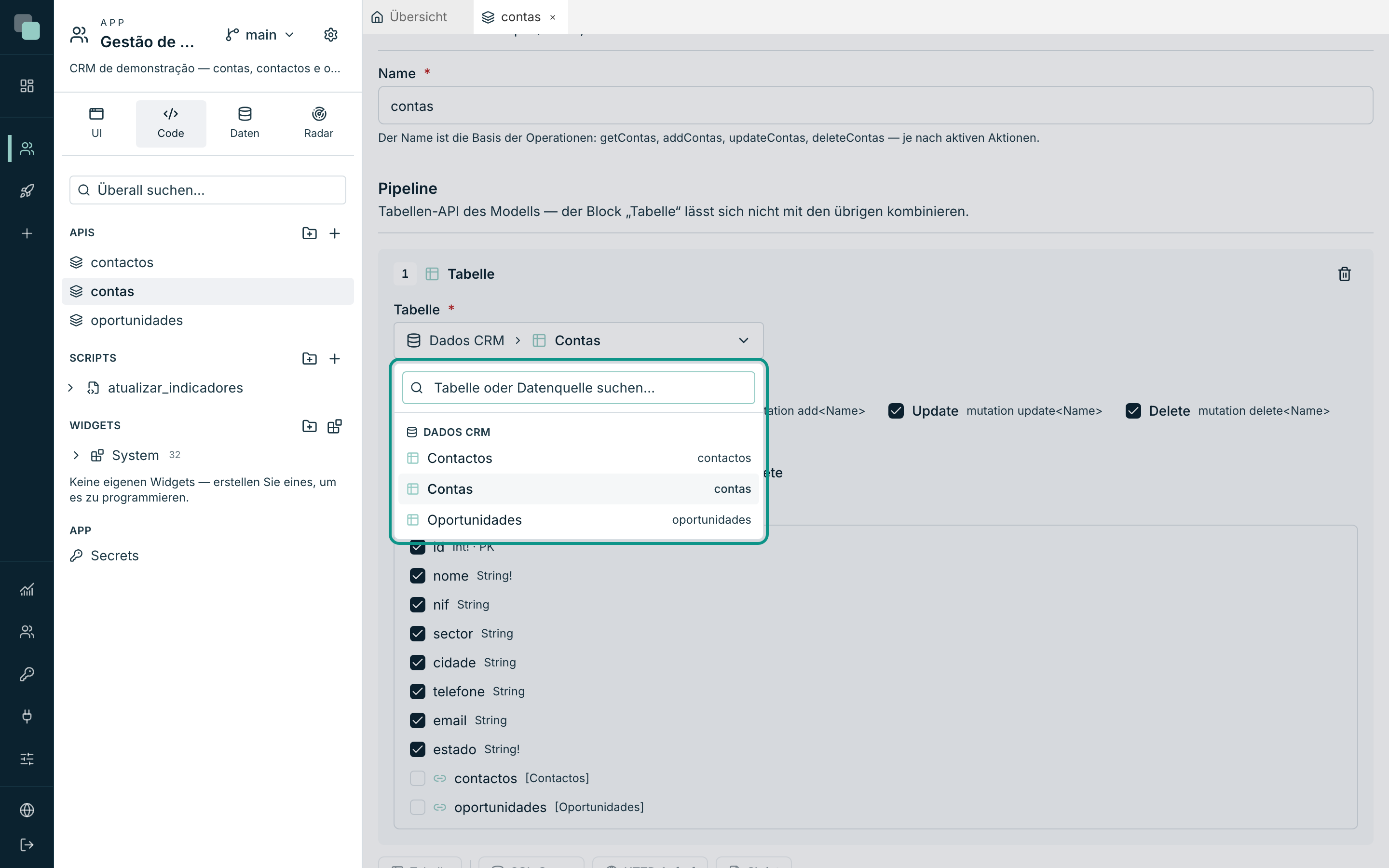Open the key credentials icon in left rail
The height and width of the screenshot is (868, 1389).
(27, 674)
